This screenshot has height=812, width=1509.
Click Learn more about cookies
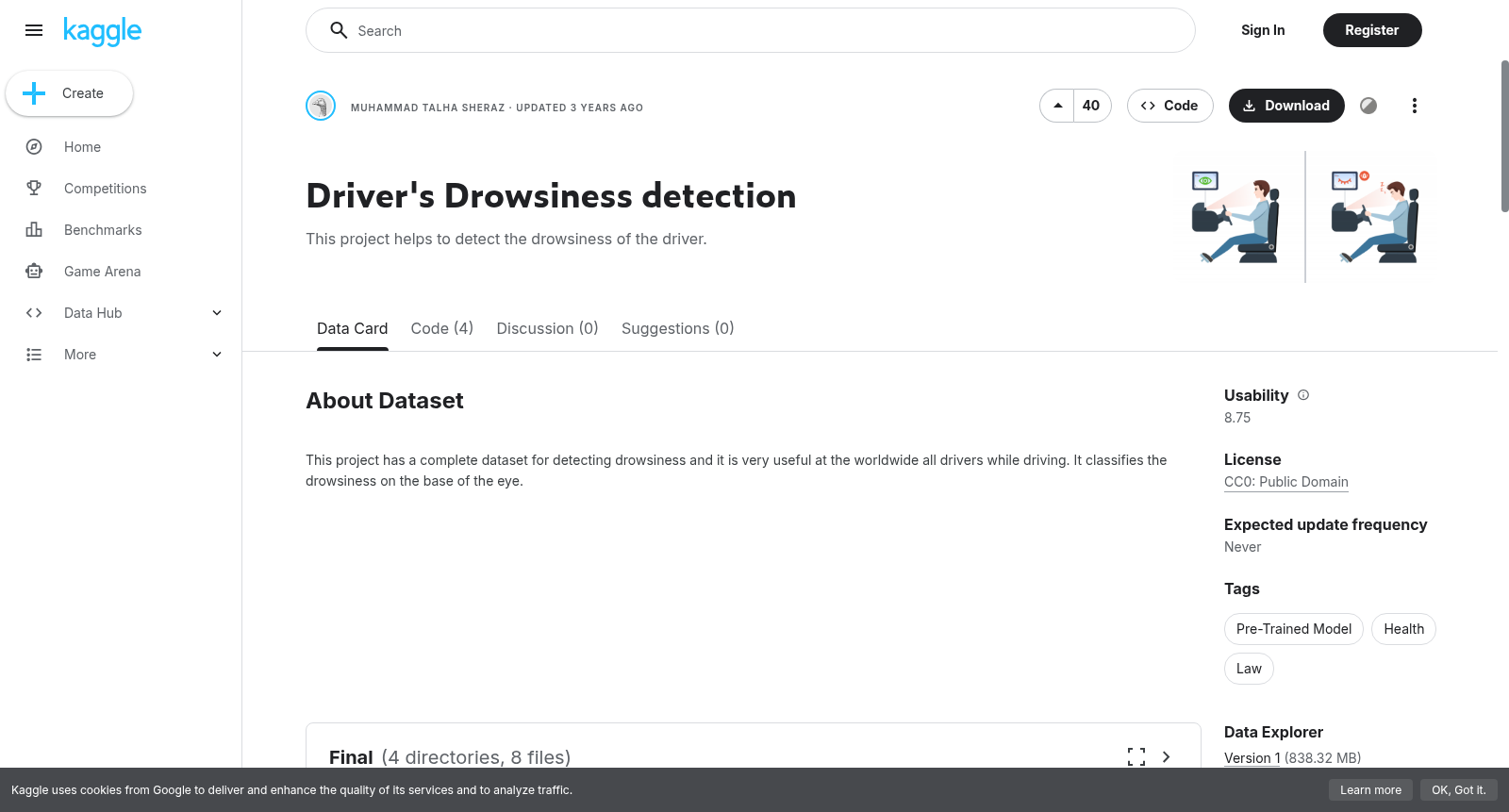point(1370,790)
